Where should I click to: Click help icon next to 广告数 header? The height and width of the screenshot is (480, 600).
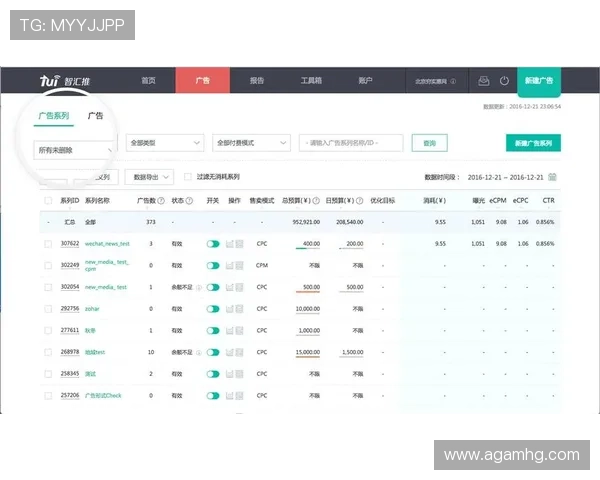coord(160,201)
